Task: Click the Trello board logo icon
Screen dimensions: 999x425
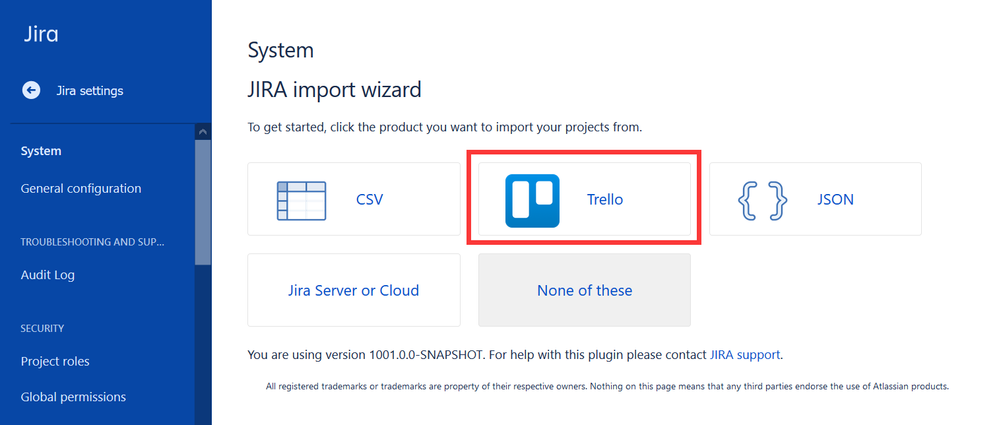Action: tap(532, 201)
